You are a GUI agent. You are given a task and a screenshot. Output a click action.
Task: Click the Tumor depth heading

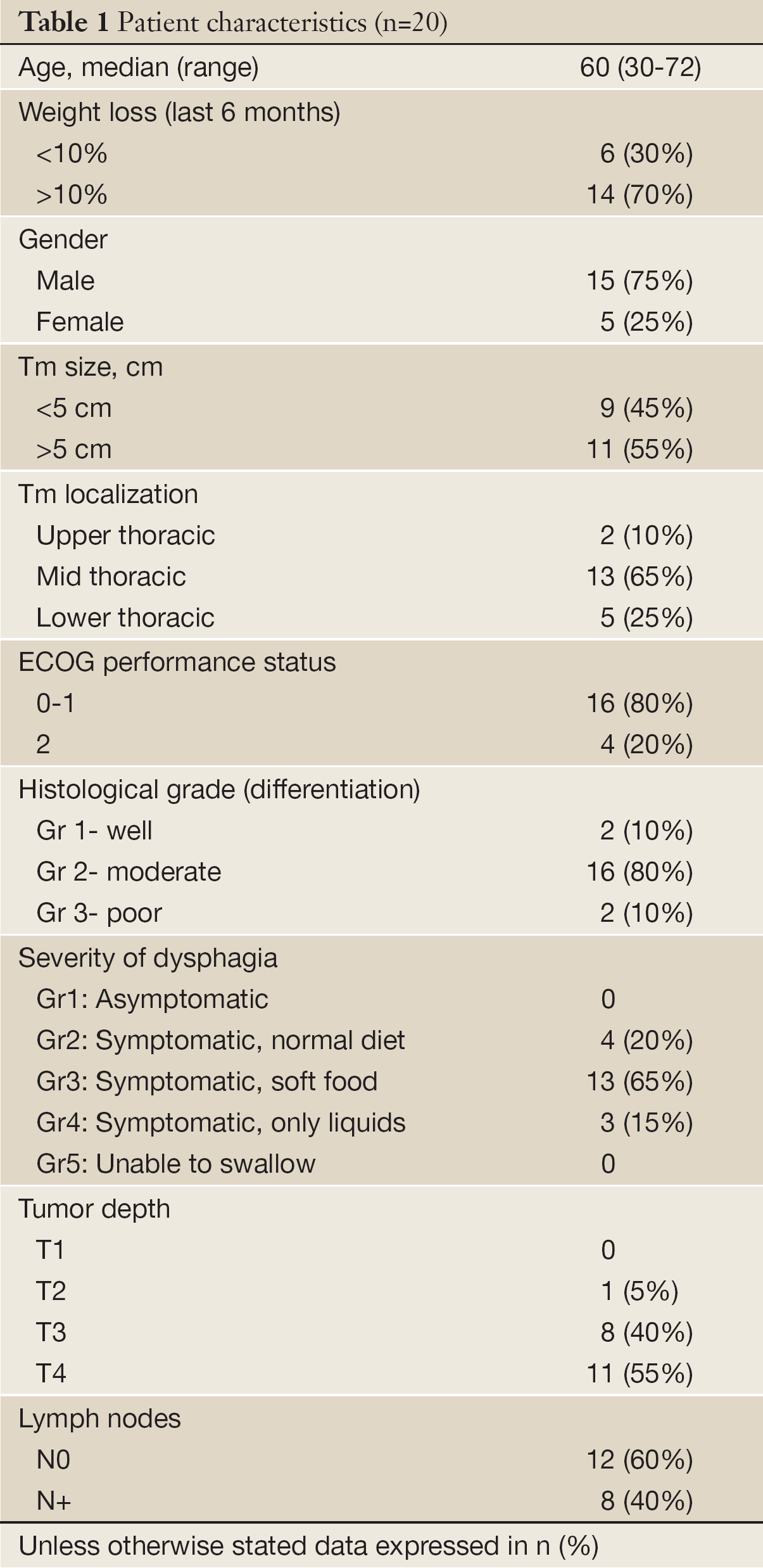pos(94,1209)
